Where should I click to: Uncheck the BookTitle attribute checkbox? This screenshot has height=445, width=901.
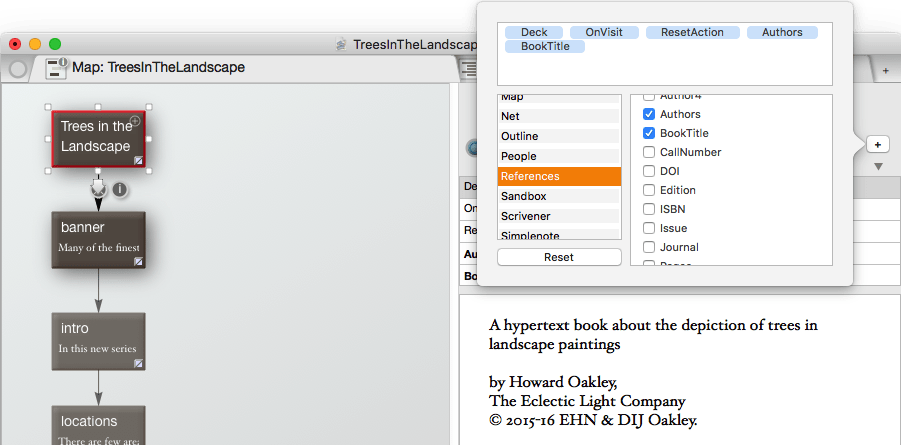coord(649,133)
